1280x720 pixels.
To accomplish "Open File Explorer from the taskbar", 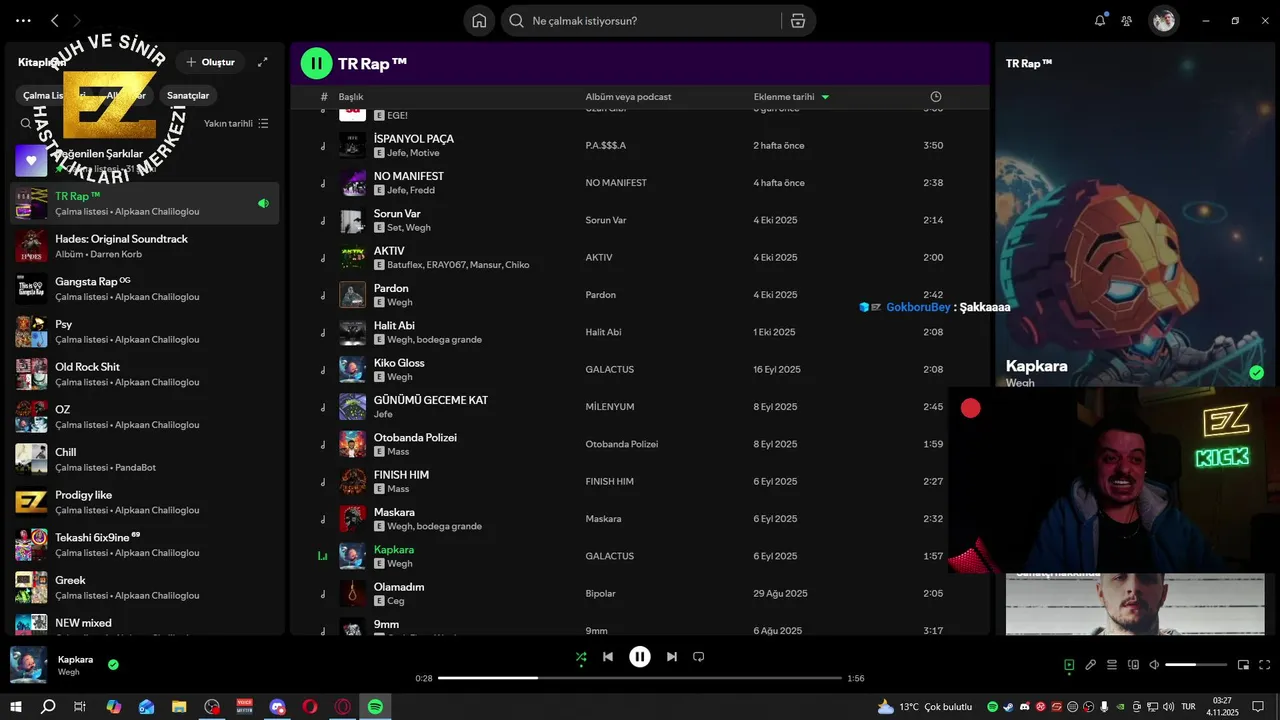I will pyautogui.click(x=179, y=707).
